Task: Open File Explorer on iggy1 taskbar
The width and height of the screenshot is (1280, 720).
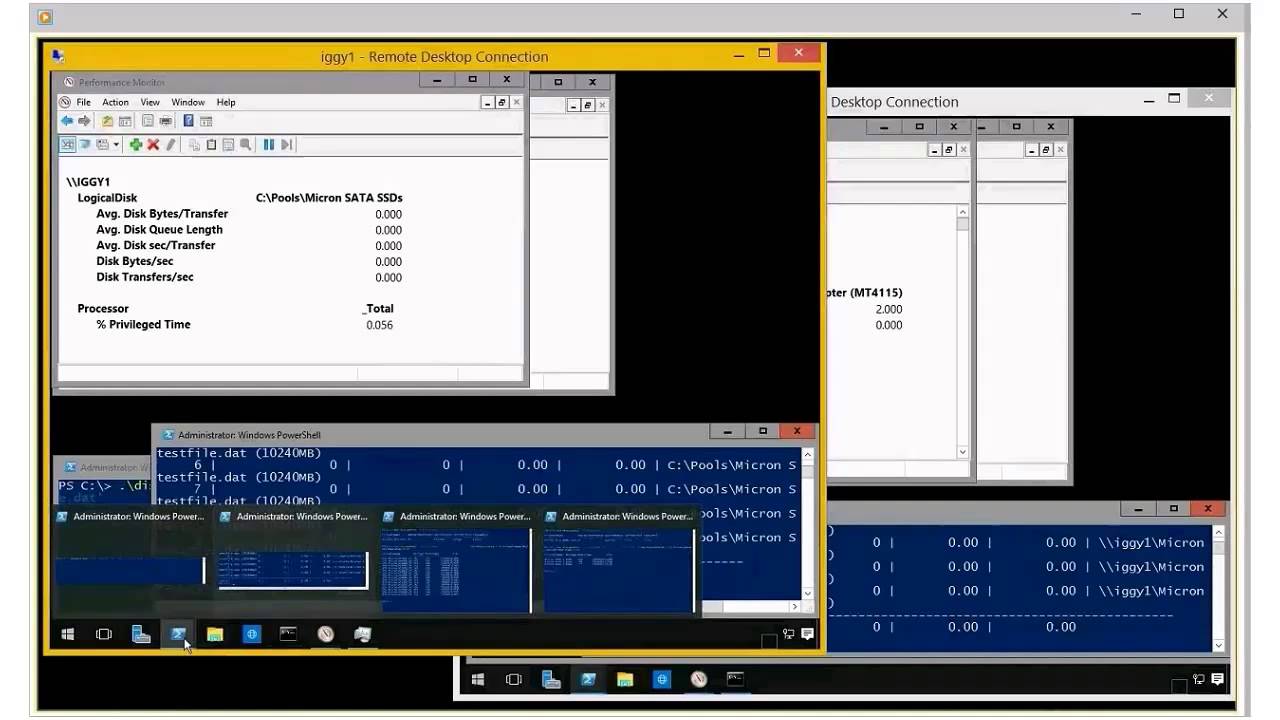Action: coord(214,634)
